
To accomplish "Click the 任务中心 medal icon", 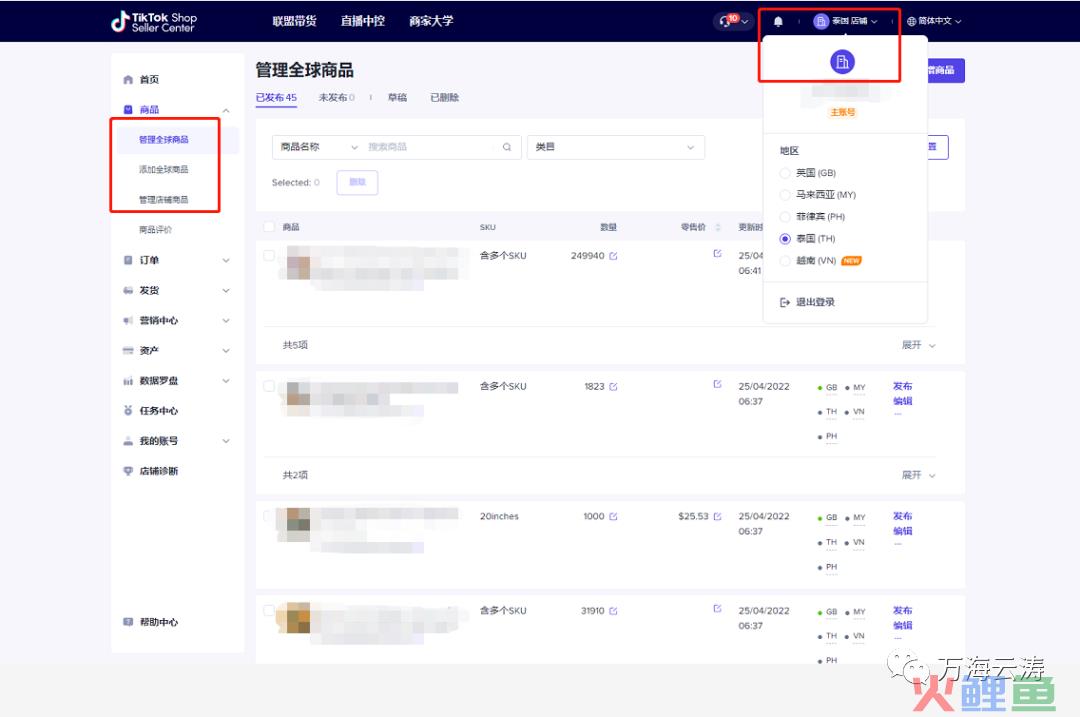I will [127, 411].
